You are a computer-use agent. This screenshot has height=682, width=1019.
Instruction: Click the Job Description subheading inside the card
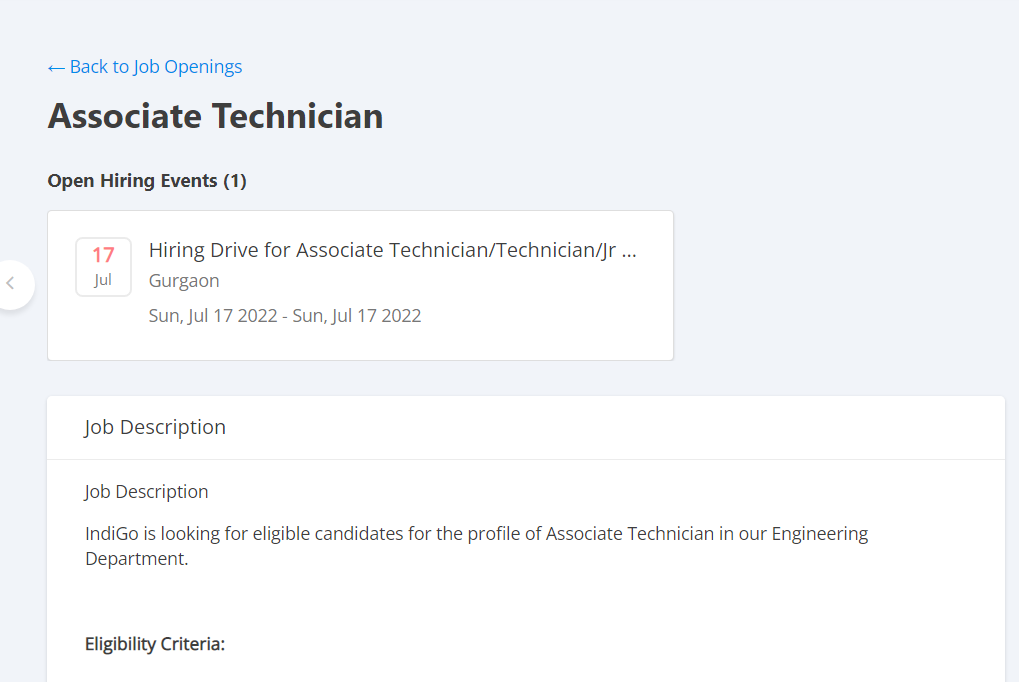(146, 492)
